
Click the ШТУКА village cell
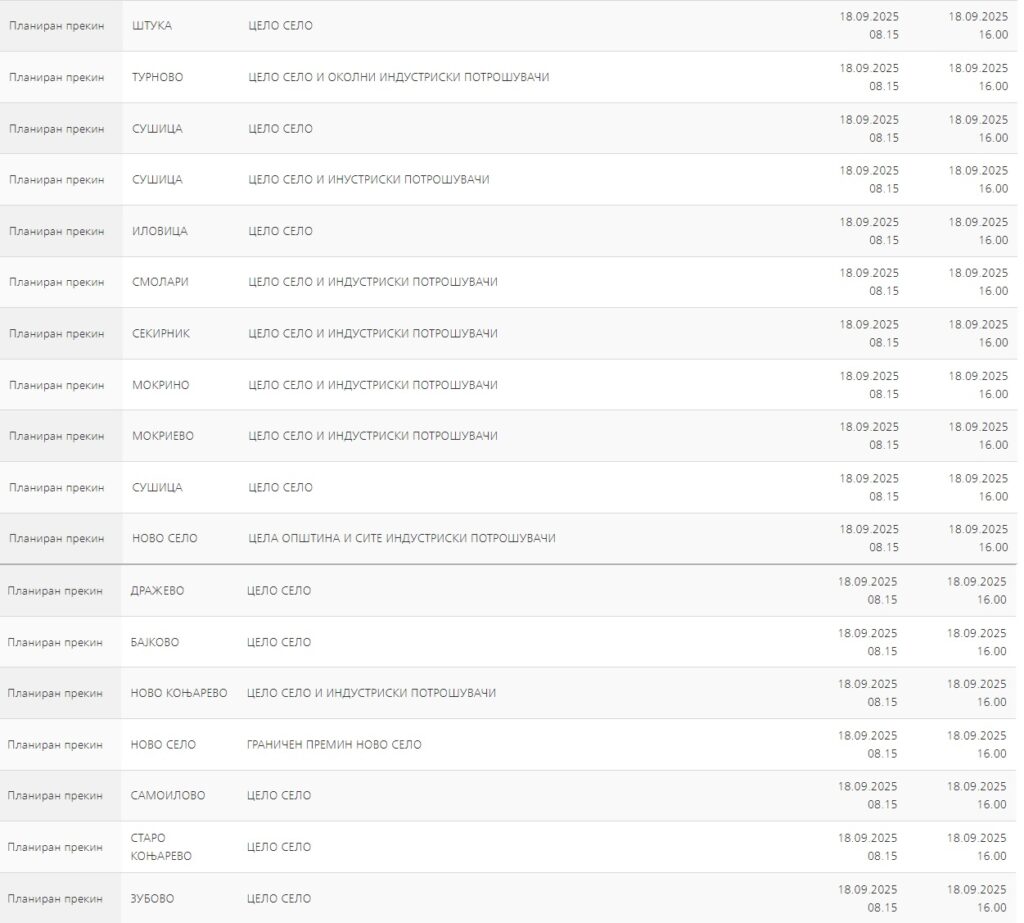click(x=152, y=25)
